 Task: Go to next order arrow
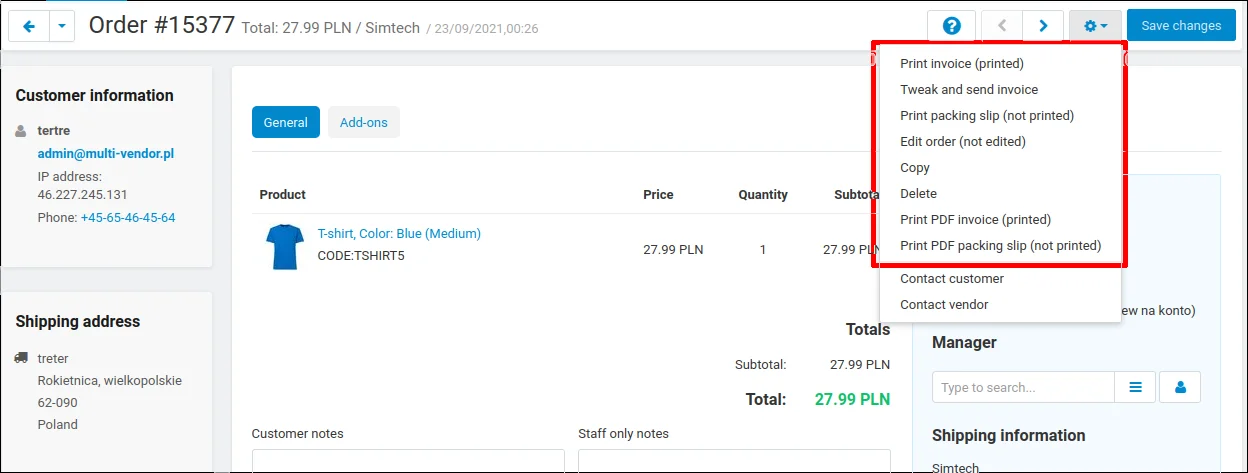(x=1043, y=26)
